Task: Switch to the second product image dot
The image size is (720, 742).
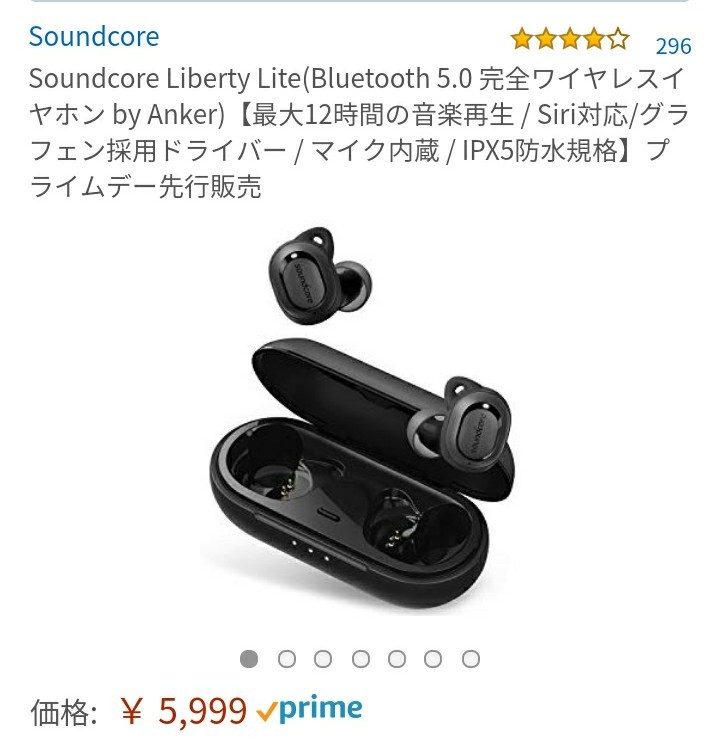Action: [287, 658]
